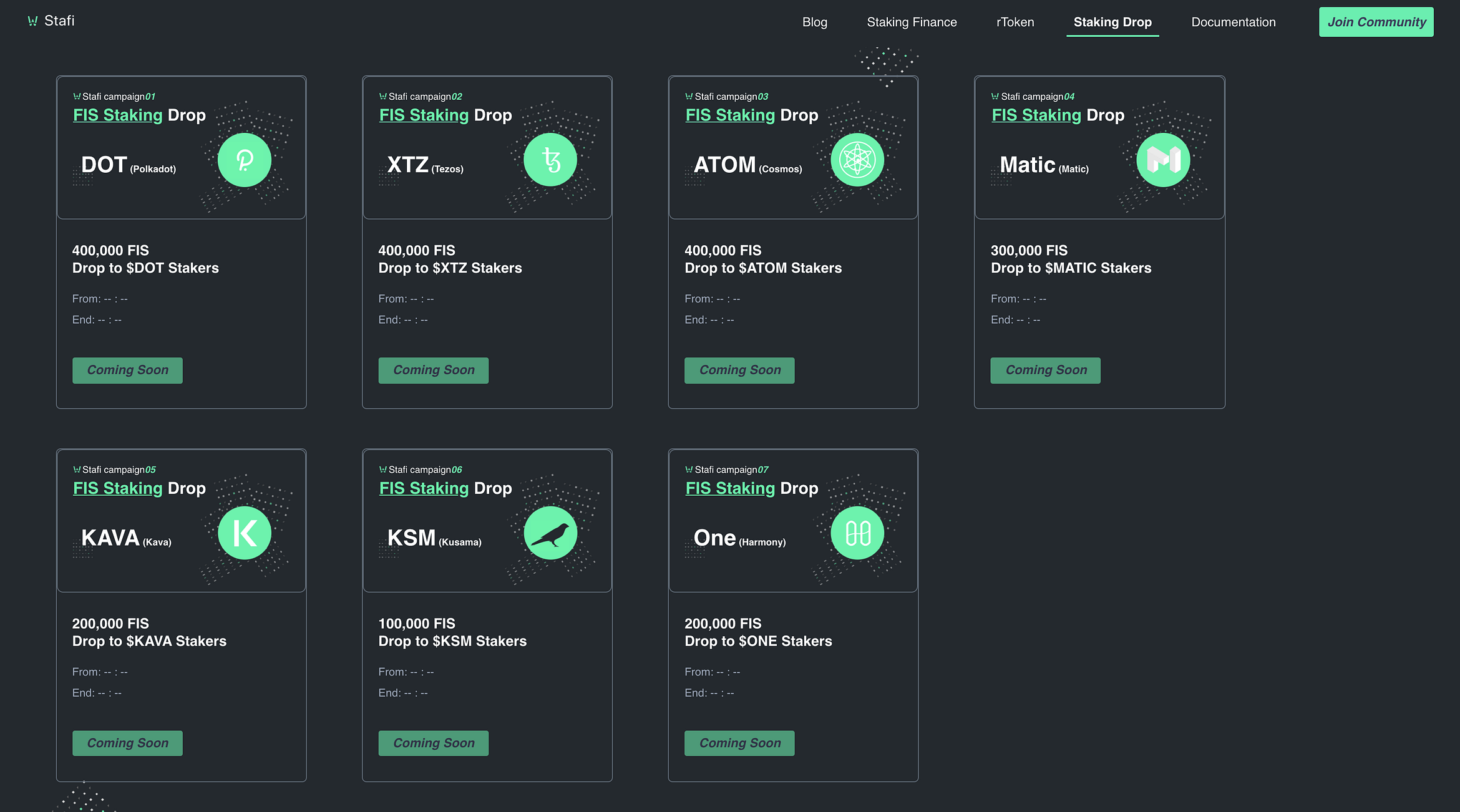
Task: Open FIS Staking link in campaign 02
Action: click(x=424, y=115)
